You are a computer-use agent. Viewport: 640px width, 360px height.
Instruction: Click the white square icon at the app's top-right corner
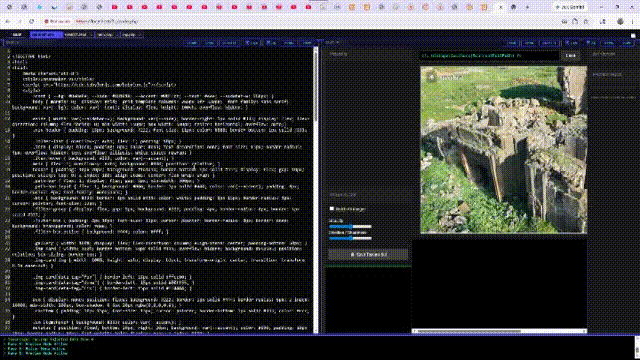633,36
